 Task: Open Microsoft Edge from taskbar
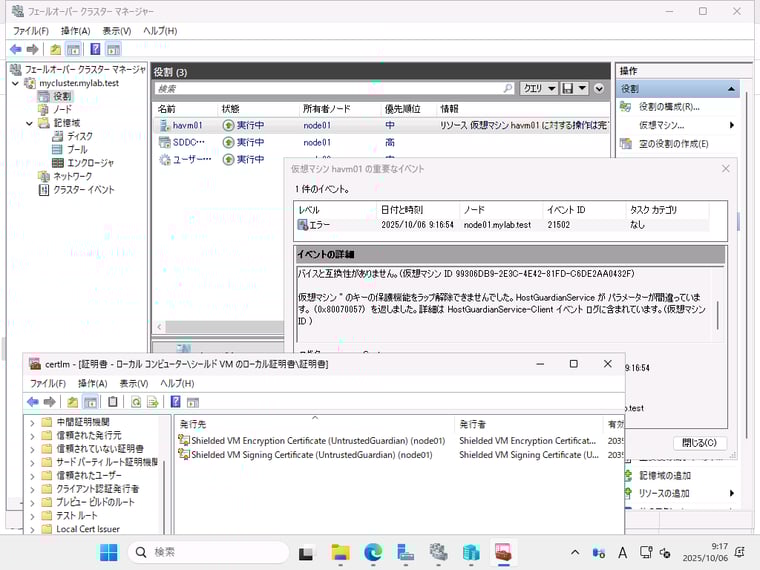pyautogui.click(x=373, y=552)
